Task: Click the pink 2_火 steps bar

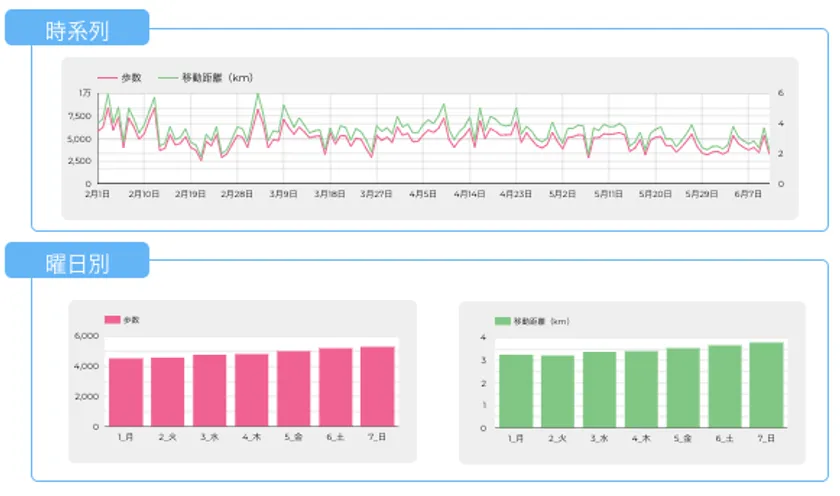Action: click(x=168, y=392)
